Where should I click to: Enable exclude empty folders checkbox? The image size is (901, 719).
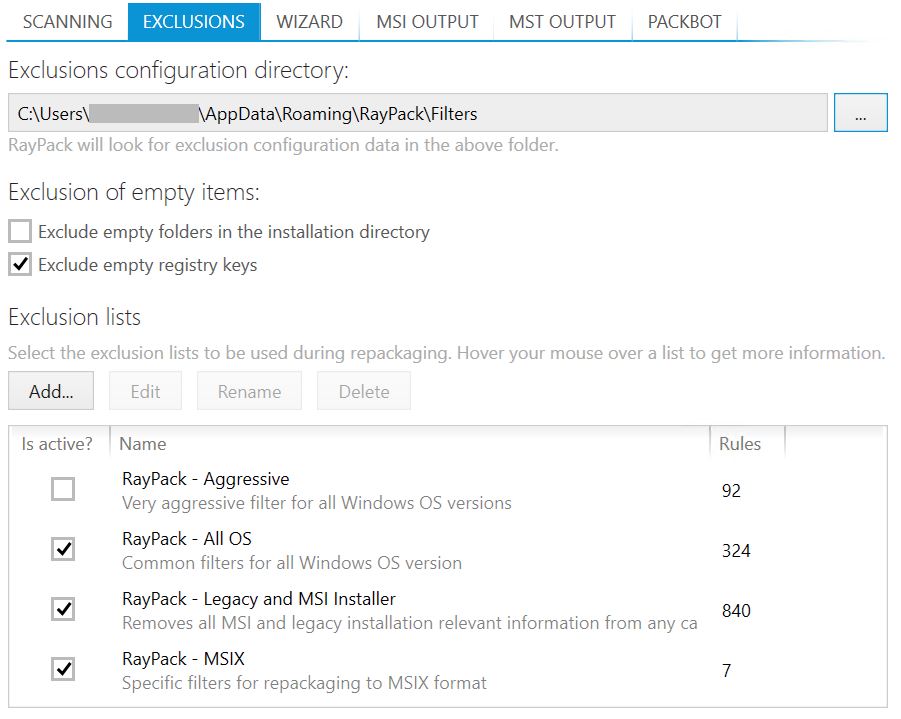[x=20, y=232]
